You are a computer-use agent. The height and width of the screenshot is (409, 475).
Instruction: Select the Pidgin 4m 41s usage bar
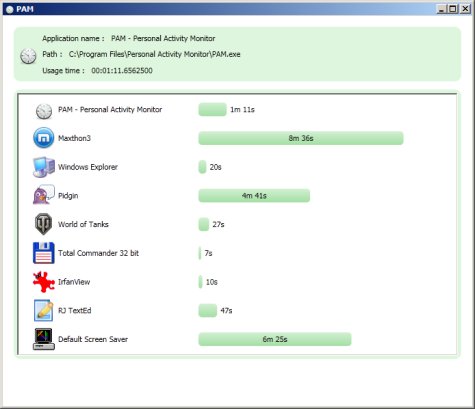(x=254, y=196)
